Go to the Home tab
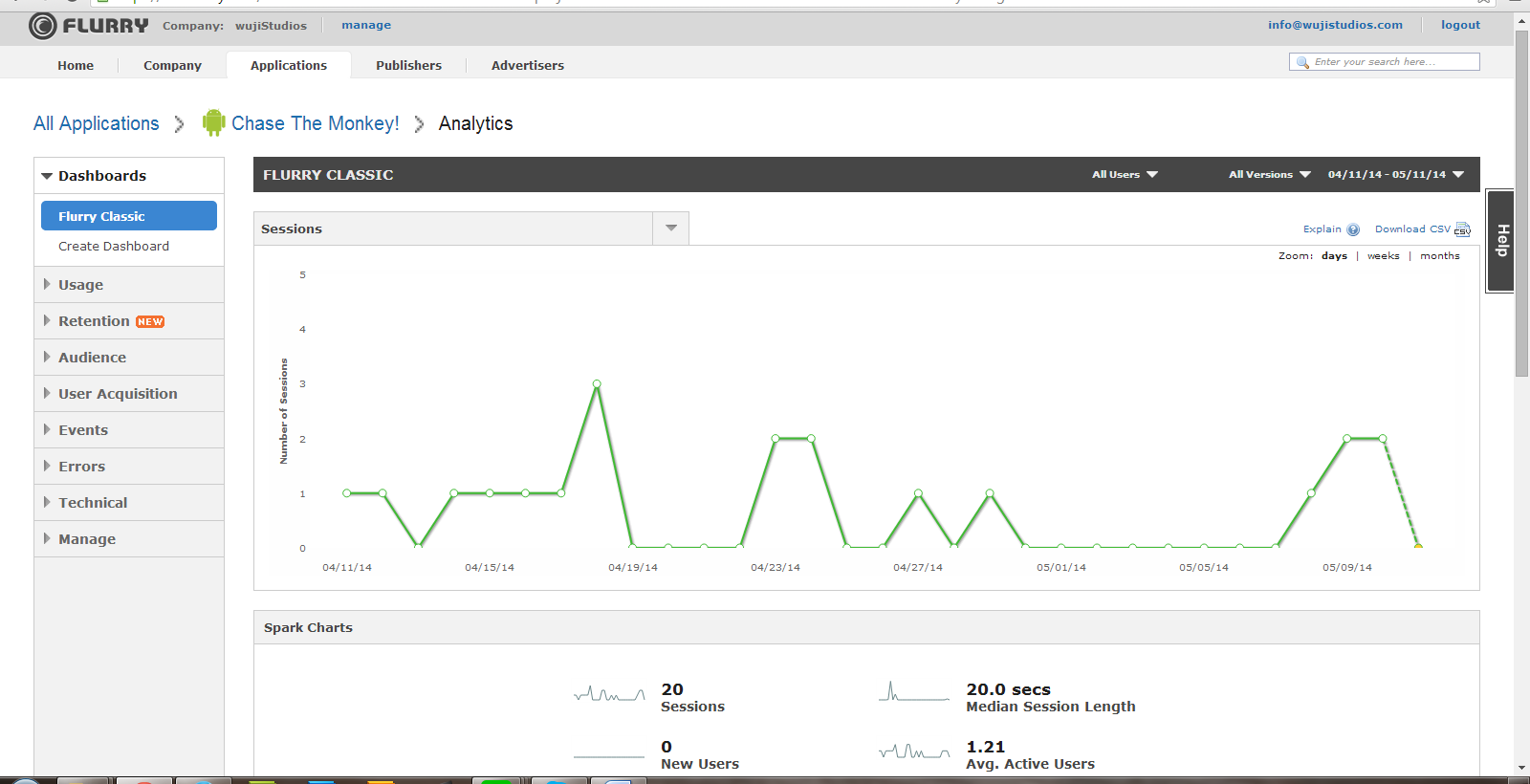This screenshot has width=1530, height=784. pyautogui.click(x=76, y=65)
